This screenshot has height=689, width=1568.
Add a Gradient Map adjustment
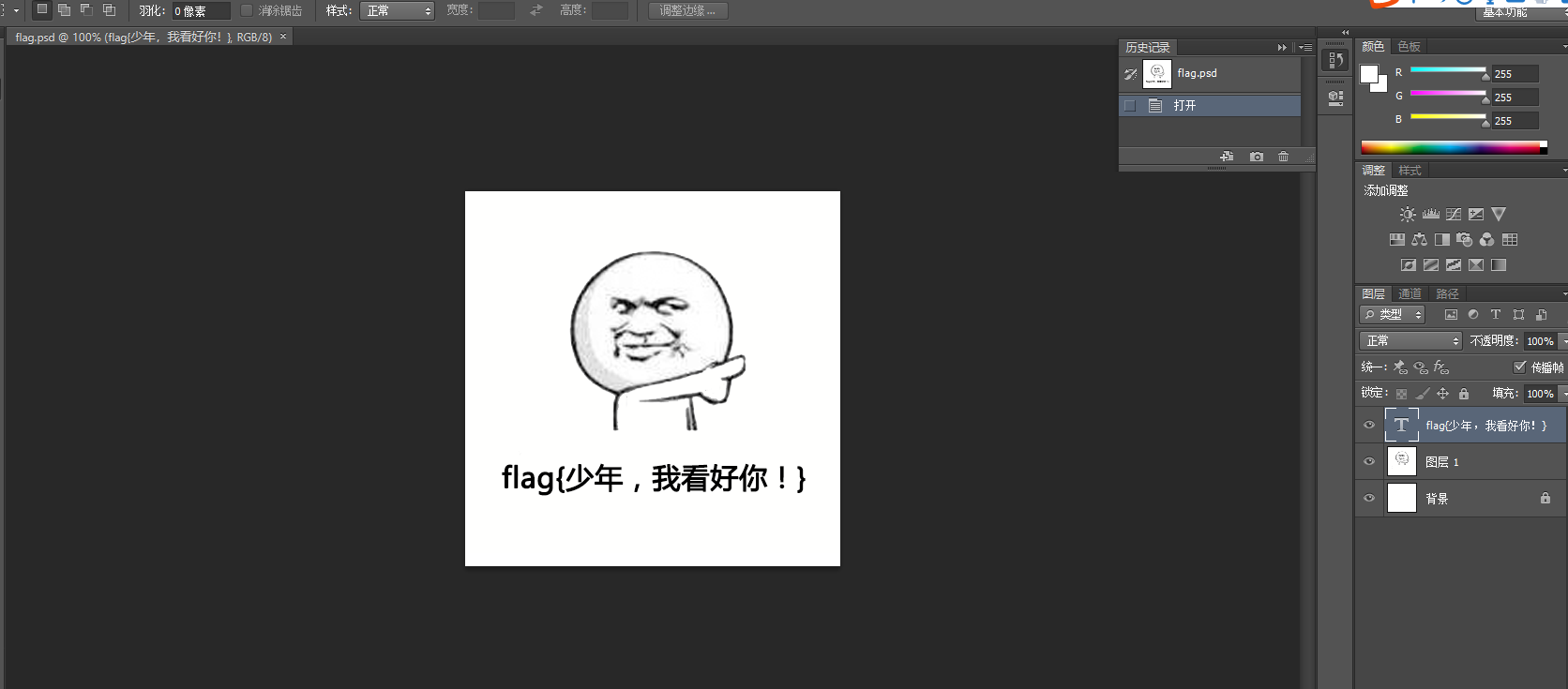tap(1499, 265)
